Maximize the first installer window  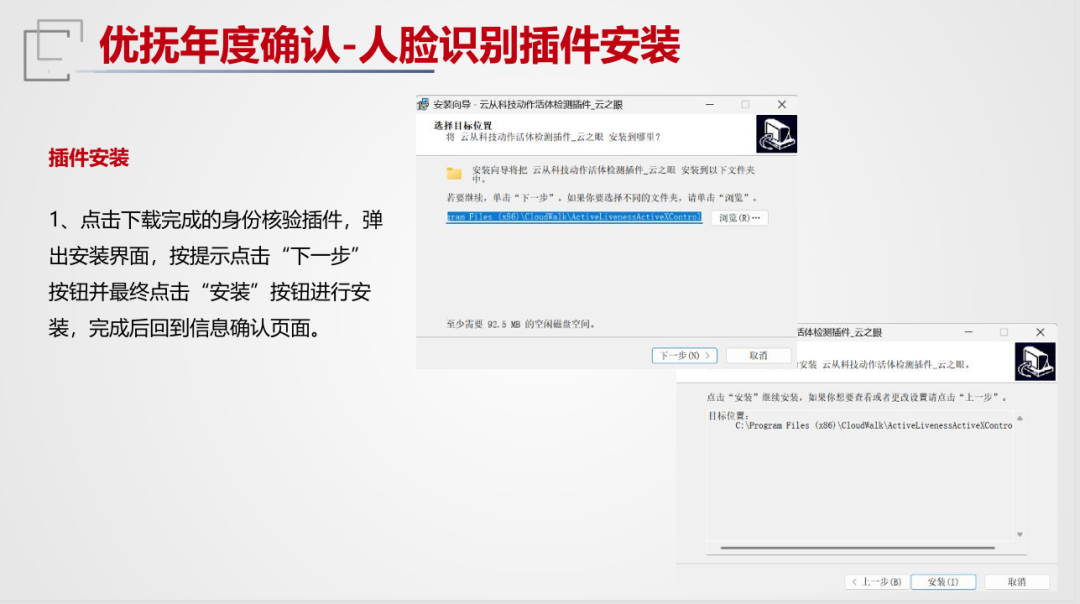745,105
